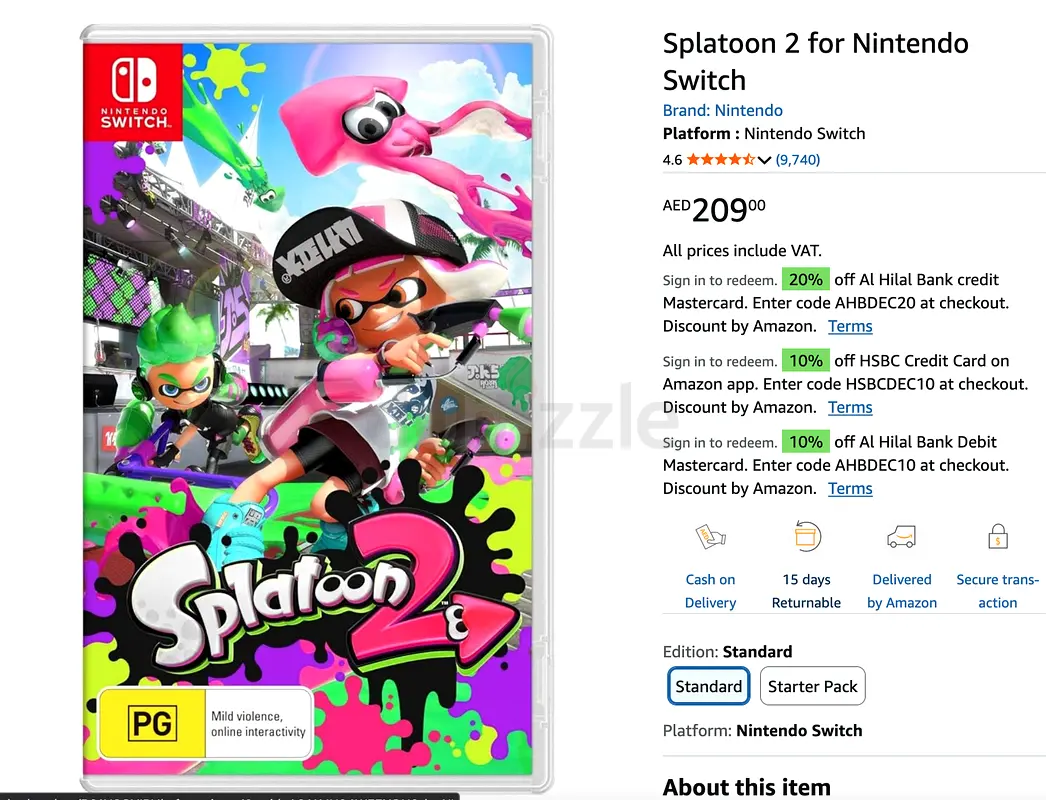Click the Secure transaction lock icon
Screen dimensions: 1046x800
(x=997, y=538)
